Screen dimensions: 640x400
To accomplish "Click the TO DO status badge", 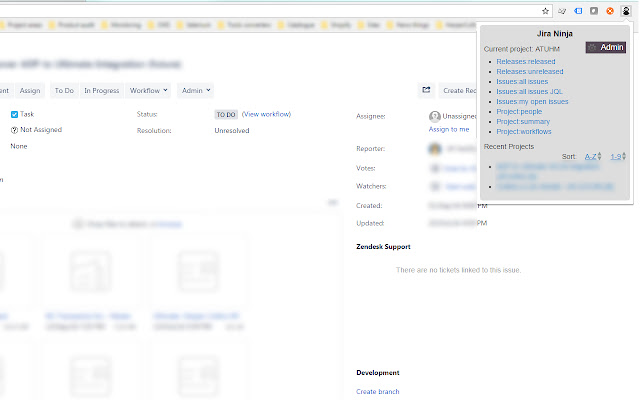I will coord(226,115).
